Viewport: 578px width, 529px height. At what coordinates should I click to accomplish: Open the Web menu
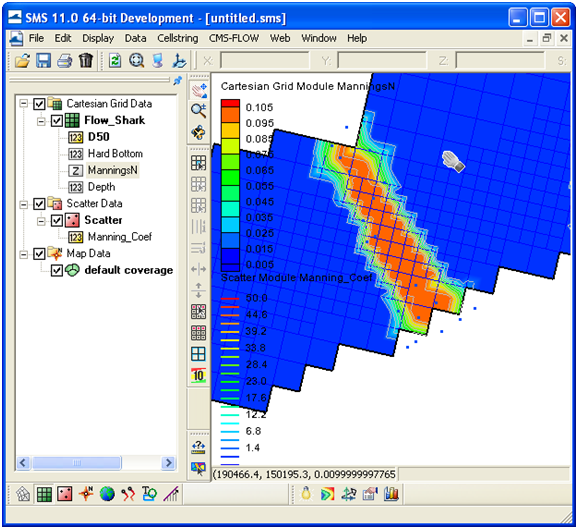[280, 38]
